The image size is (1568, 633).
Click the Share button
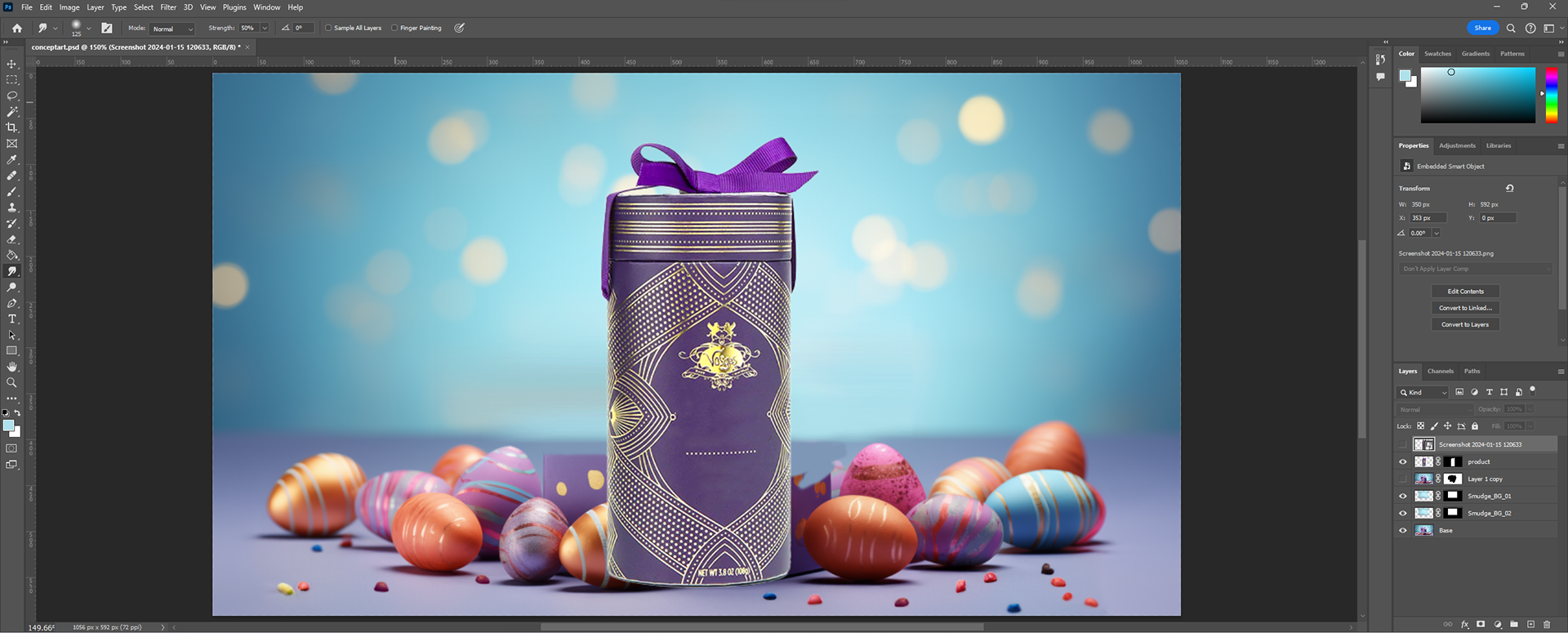click(1483, 28)
